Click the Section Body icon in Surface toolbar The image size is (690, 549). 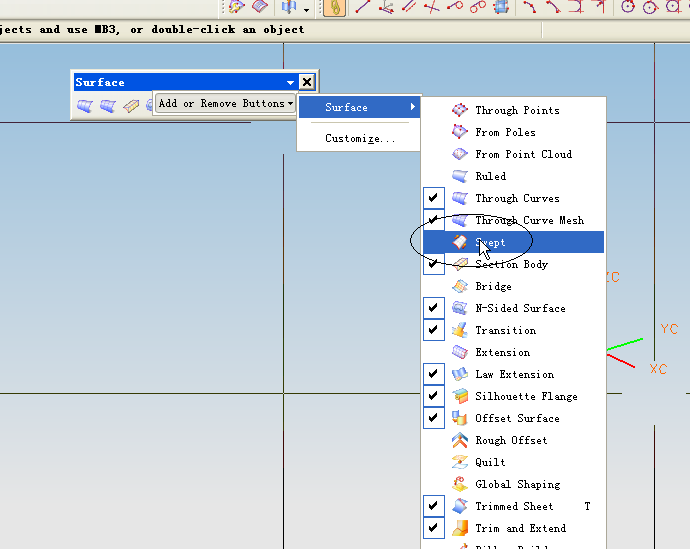click(x=131, y=106)
